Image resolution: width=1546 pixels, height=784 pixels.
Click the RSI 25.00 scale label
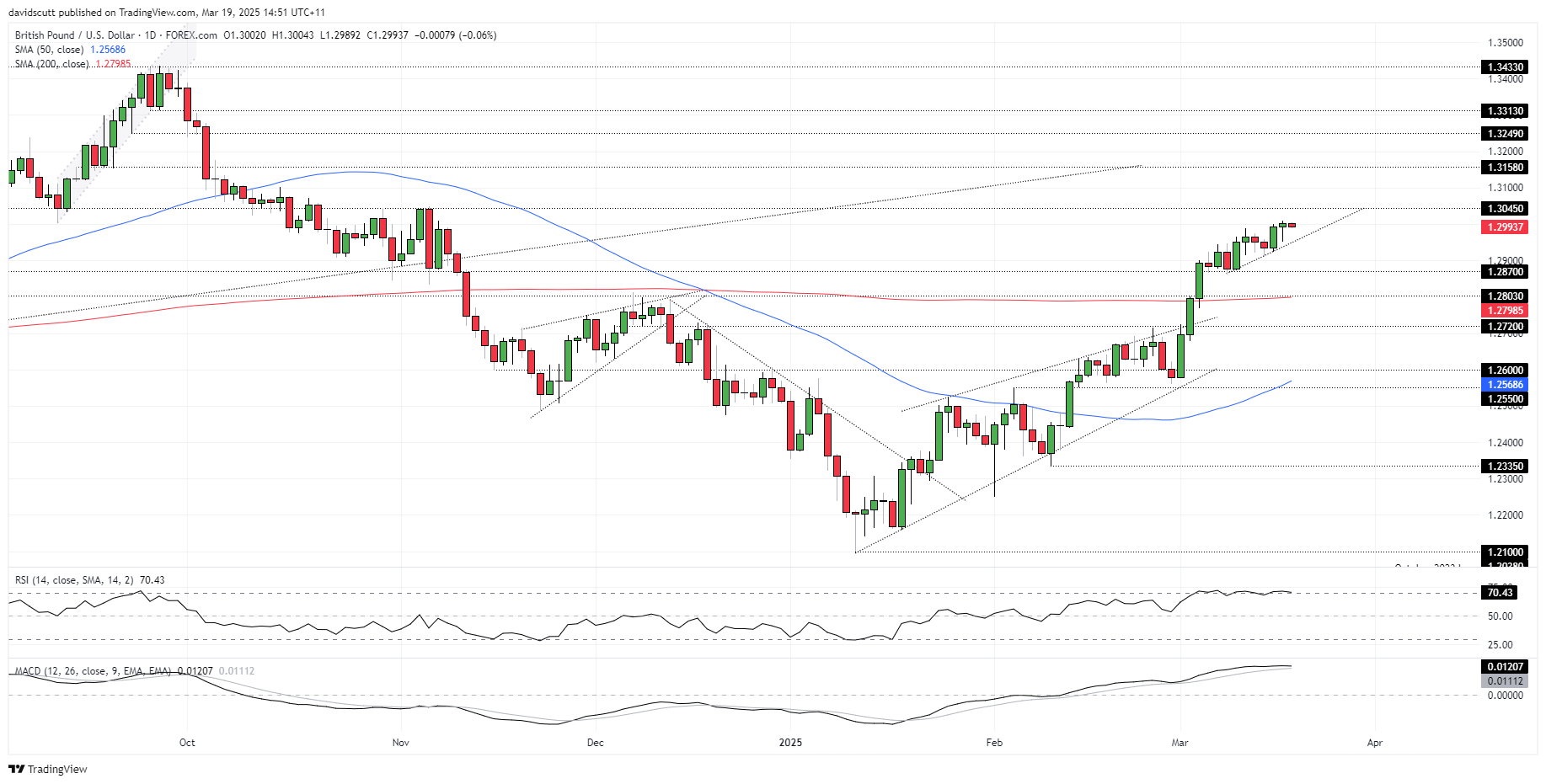1500,645
